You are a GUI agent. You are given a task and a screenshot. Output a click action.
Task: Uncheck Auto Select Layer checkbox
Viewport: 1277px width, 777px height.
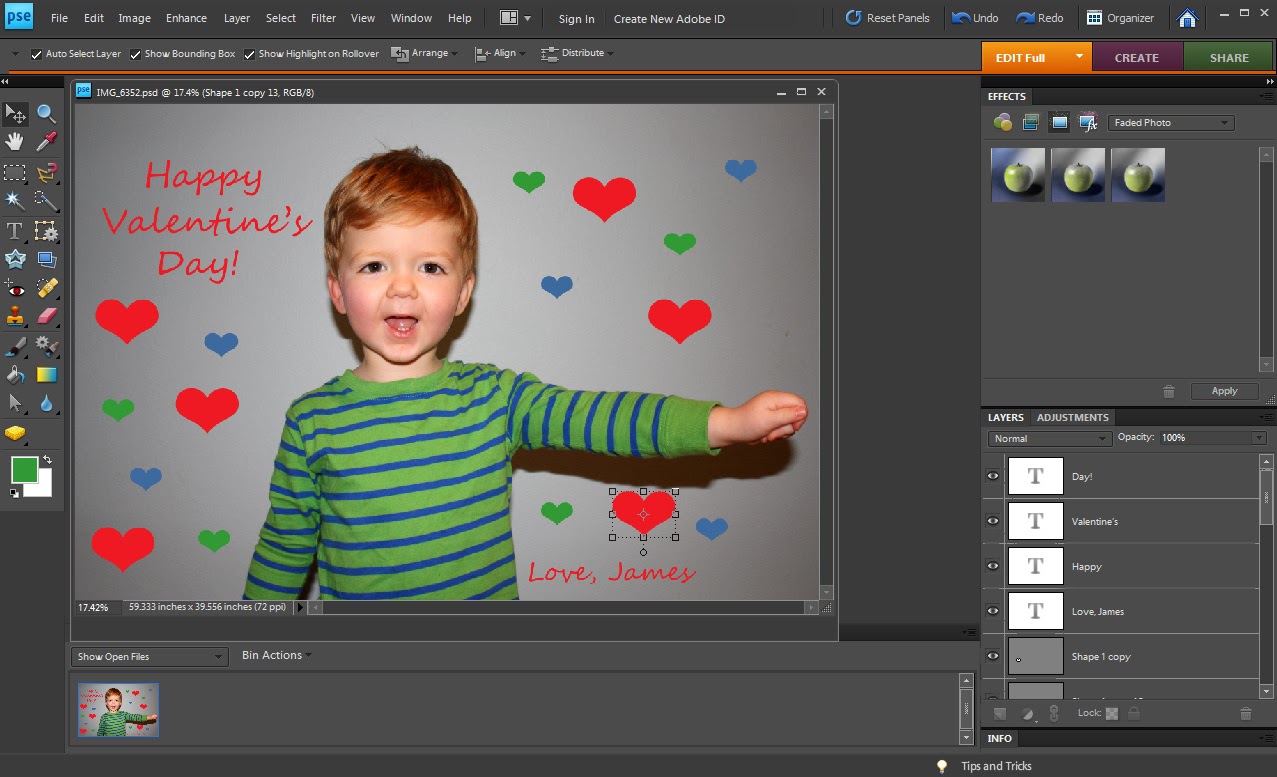(x=37, y=54)
